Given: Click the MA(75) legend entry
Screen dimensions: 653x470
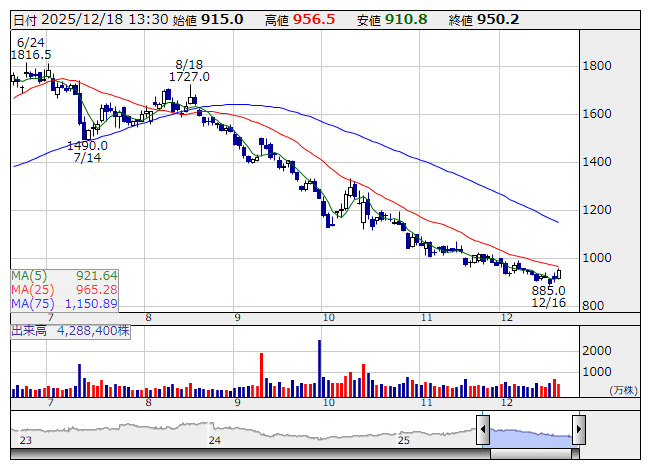Looking at the screenshot, I should point(65,303).
